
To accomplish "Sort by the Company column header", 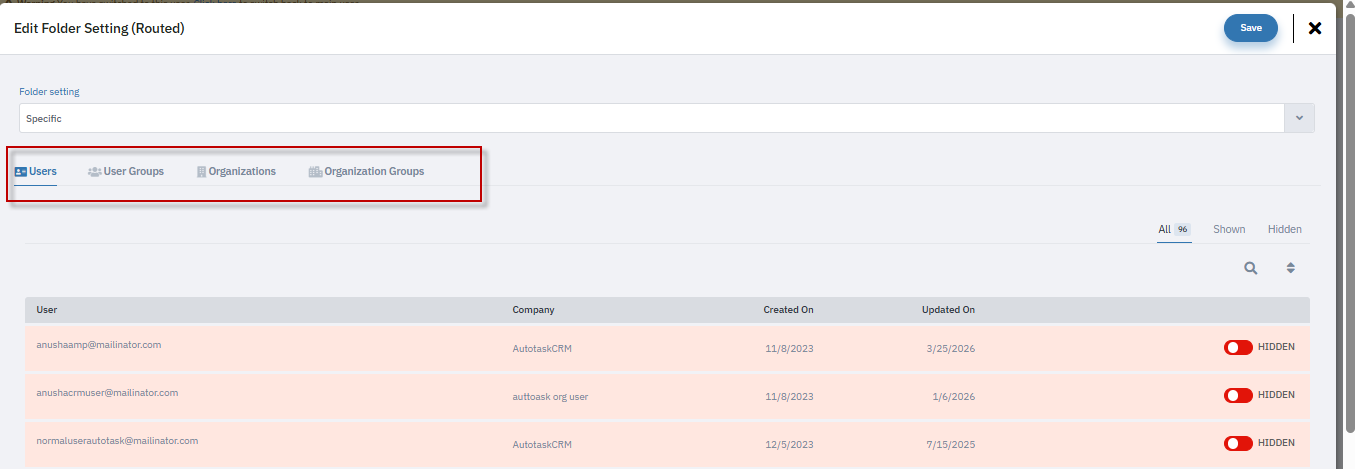I will [533, 310].
